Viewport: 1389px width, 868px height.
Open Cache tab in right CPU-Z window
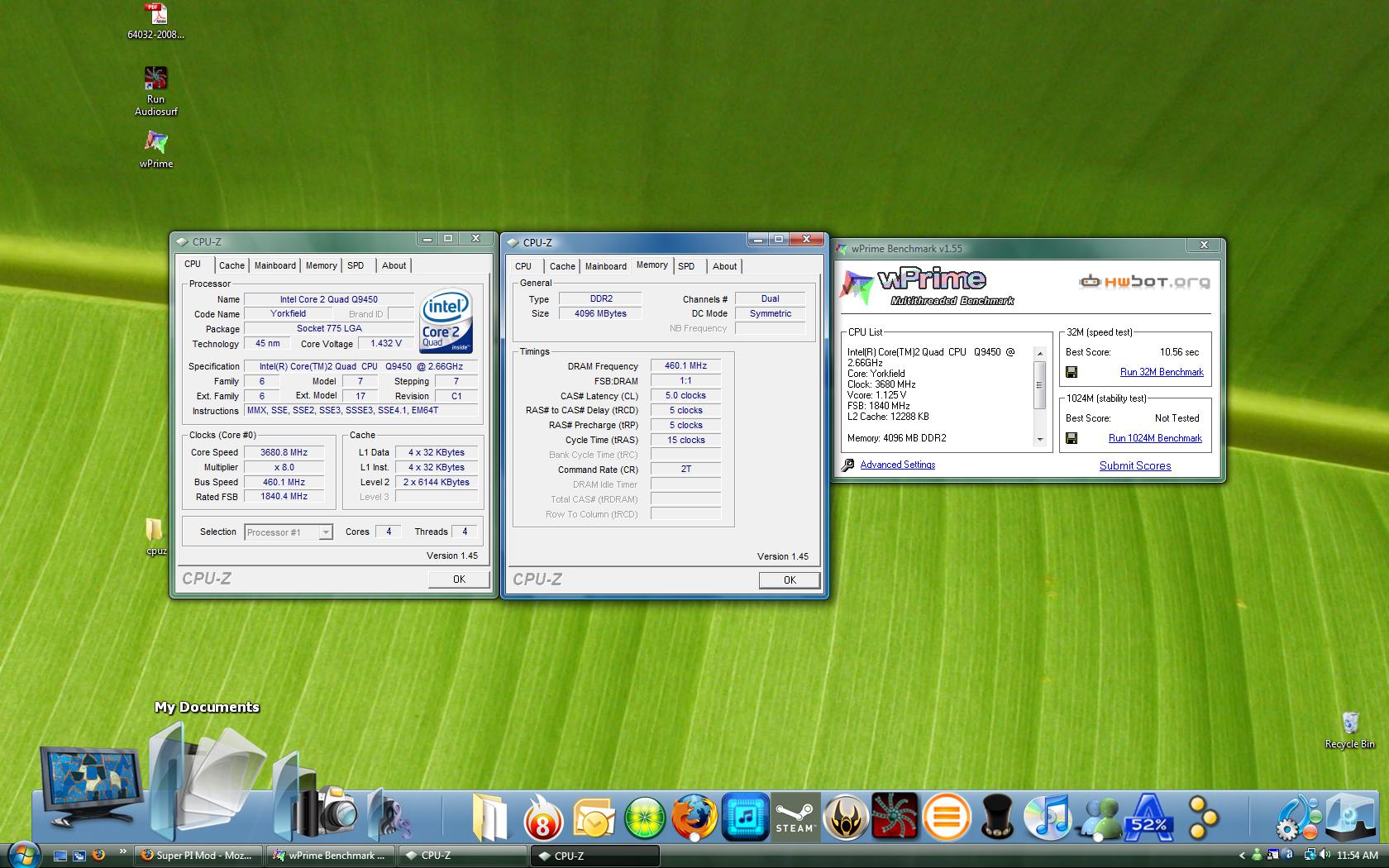562,266
